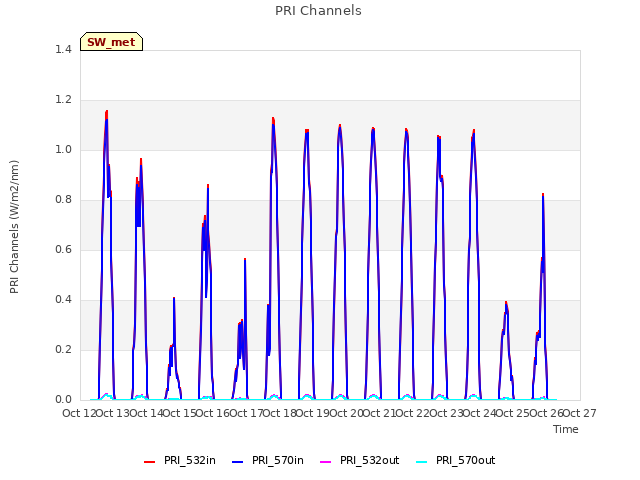Click the y-axis title PRI Channels (W/m2/nm)
Viewport: 640px width, 480px height.
(14, 227)
